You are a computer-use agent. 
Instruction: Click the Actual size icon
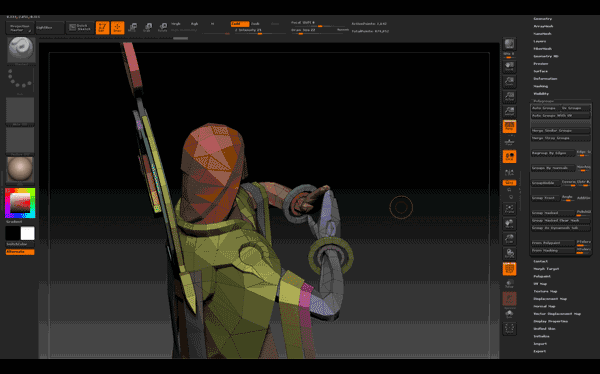click(509, 96)
